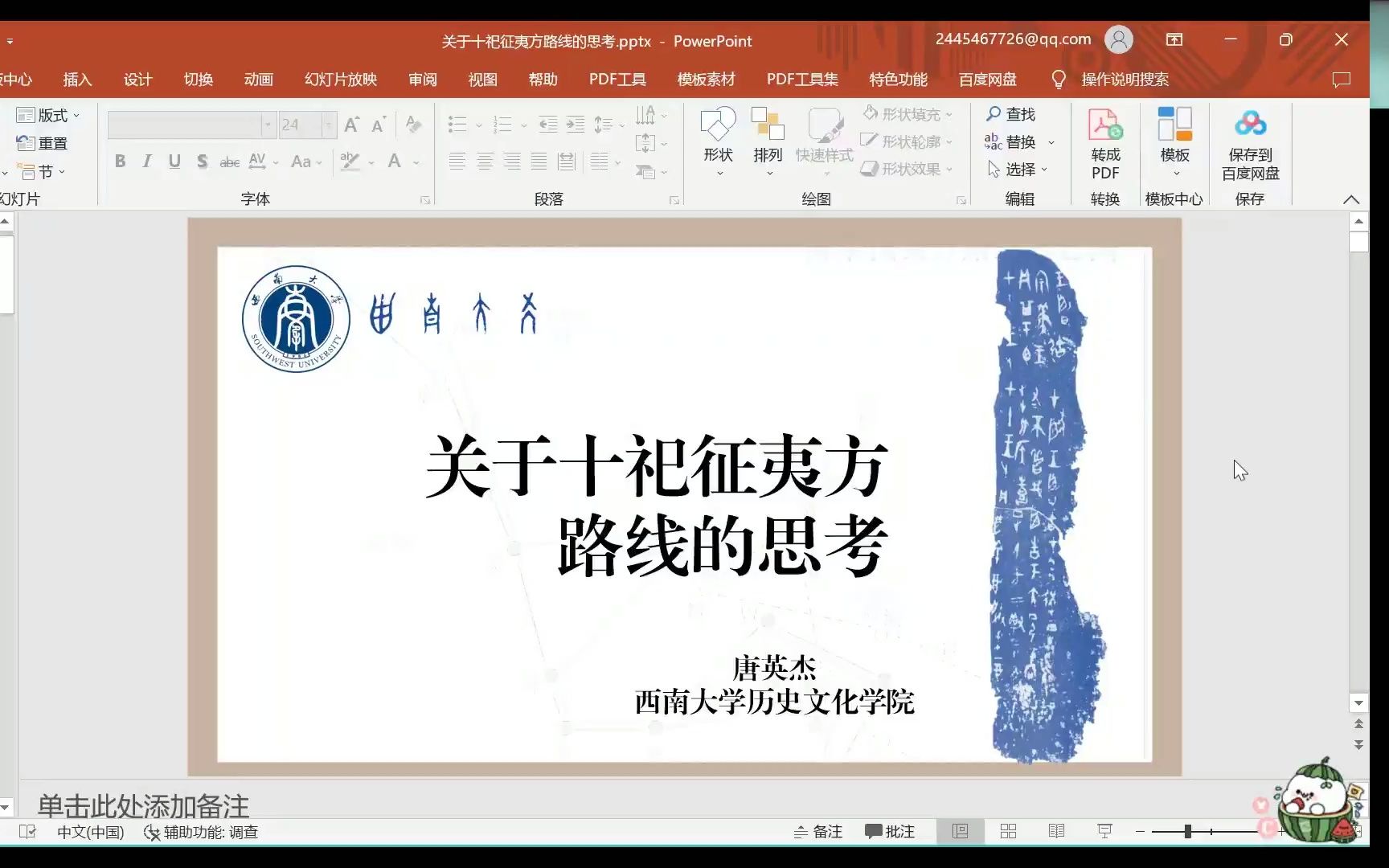Click the Underline formatting icon
Image resolution: width=1389 pixels, height=868 pixels.
pos(174,162)
